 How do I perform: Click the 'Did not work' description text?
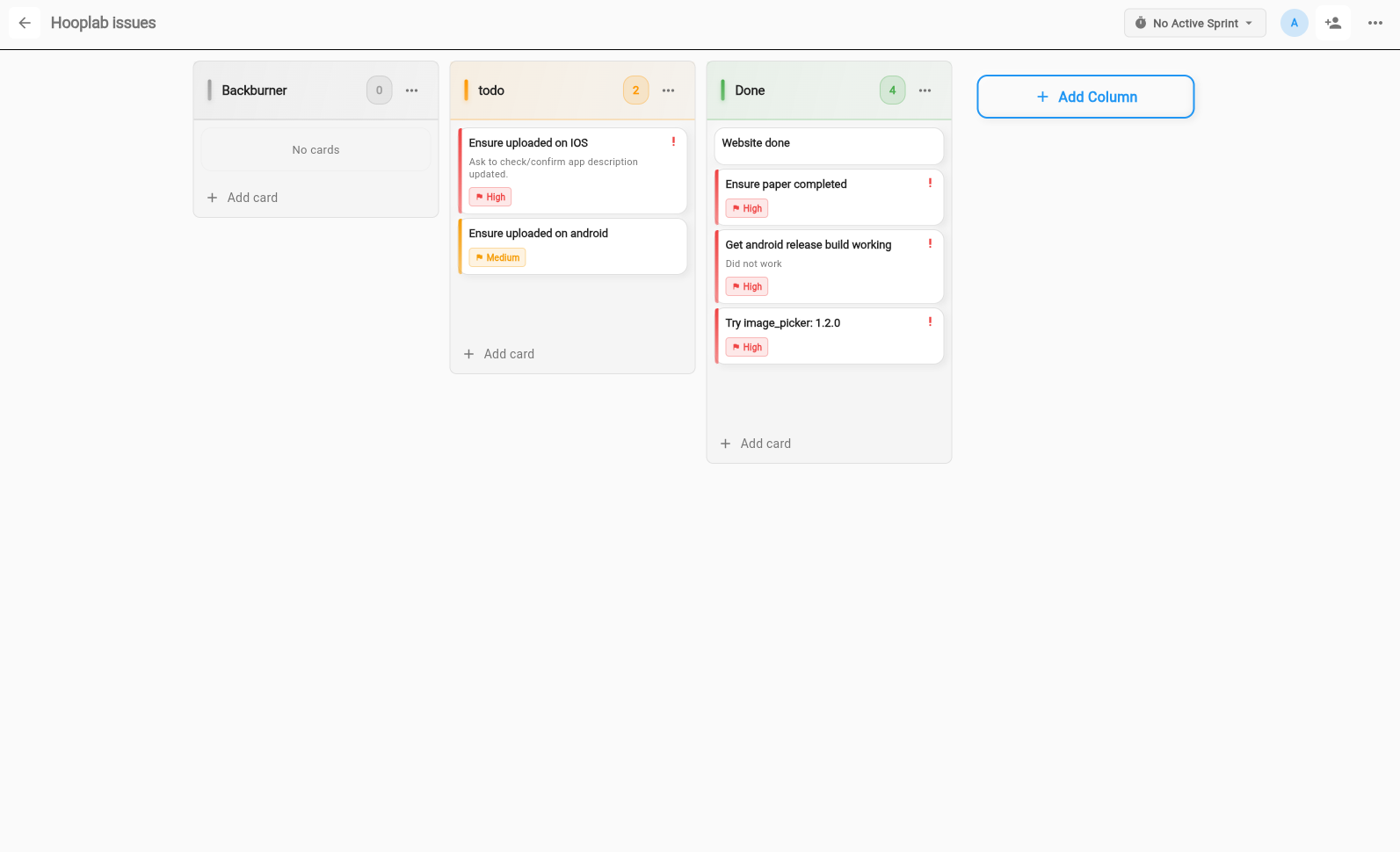[x=753, y=264]
